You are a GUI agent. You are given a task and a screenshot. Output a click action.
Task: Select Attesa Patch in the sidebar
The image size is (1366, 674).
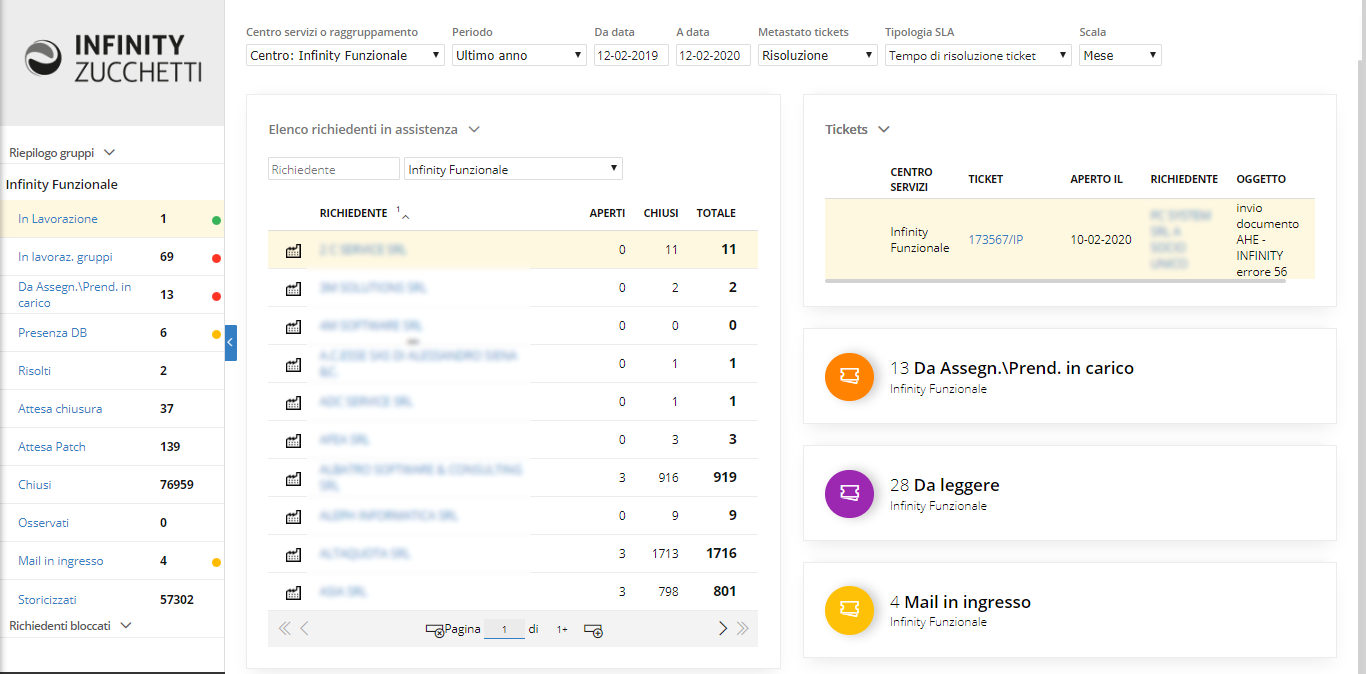tap(52, 447)
